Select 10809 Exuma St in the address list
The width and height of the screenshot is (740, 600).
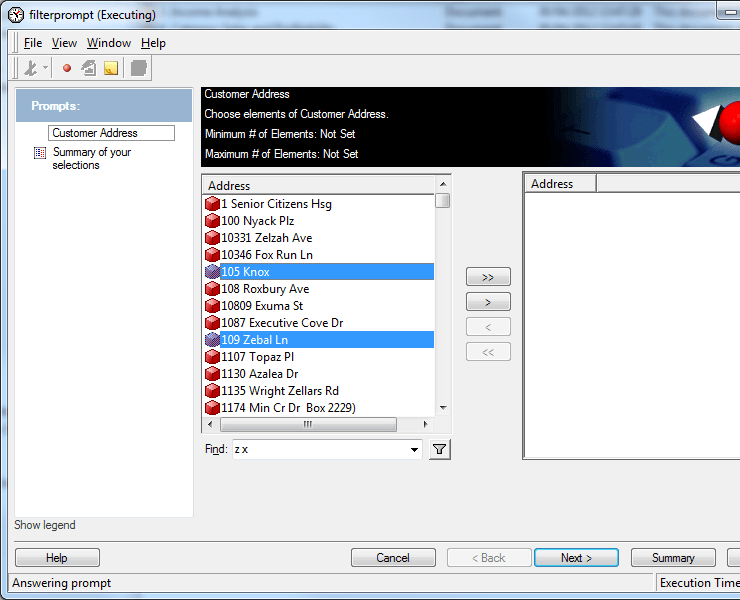pos(262,306)
